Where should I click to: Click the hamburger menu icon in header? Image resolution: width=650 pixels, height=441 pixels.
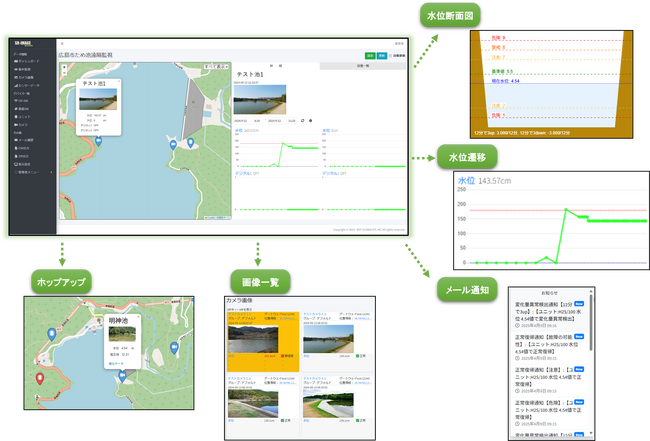(61, 44)
